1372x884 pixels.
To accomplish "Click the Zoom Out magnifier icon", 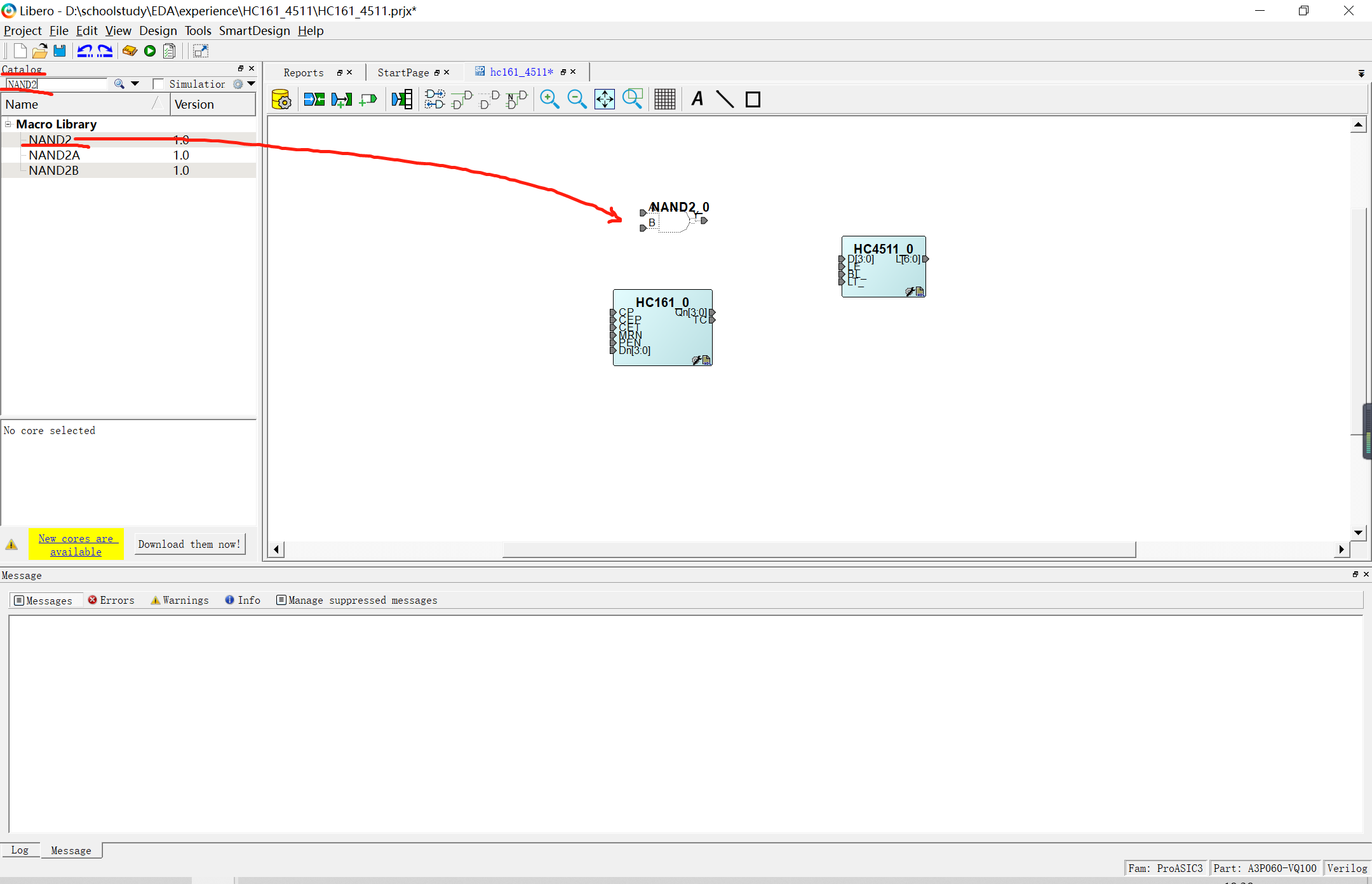I will click(x=576, y=99).
